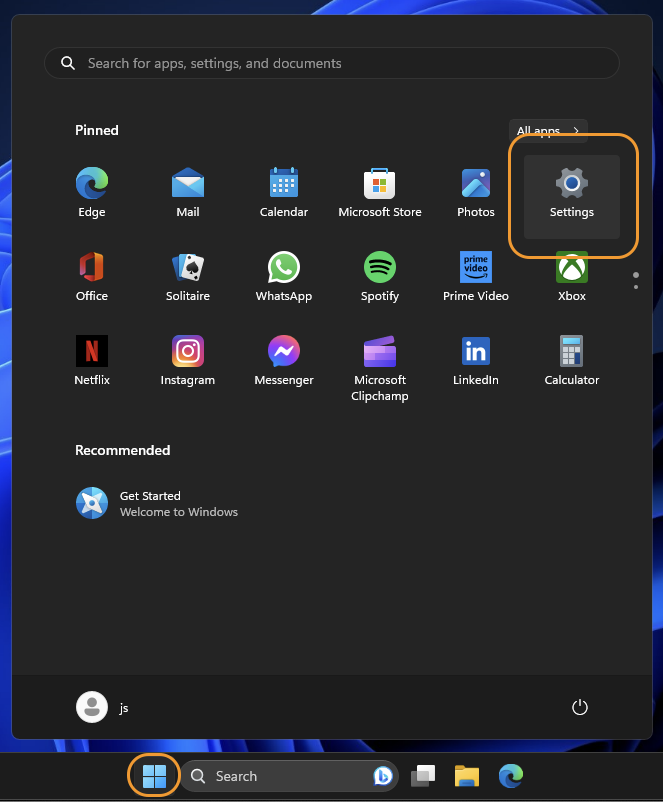Open Task View on the taskbar
The width and height of the screenshot is (663, 802).
click(423, 776)
